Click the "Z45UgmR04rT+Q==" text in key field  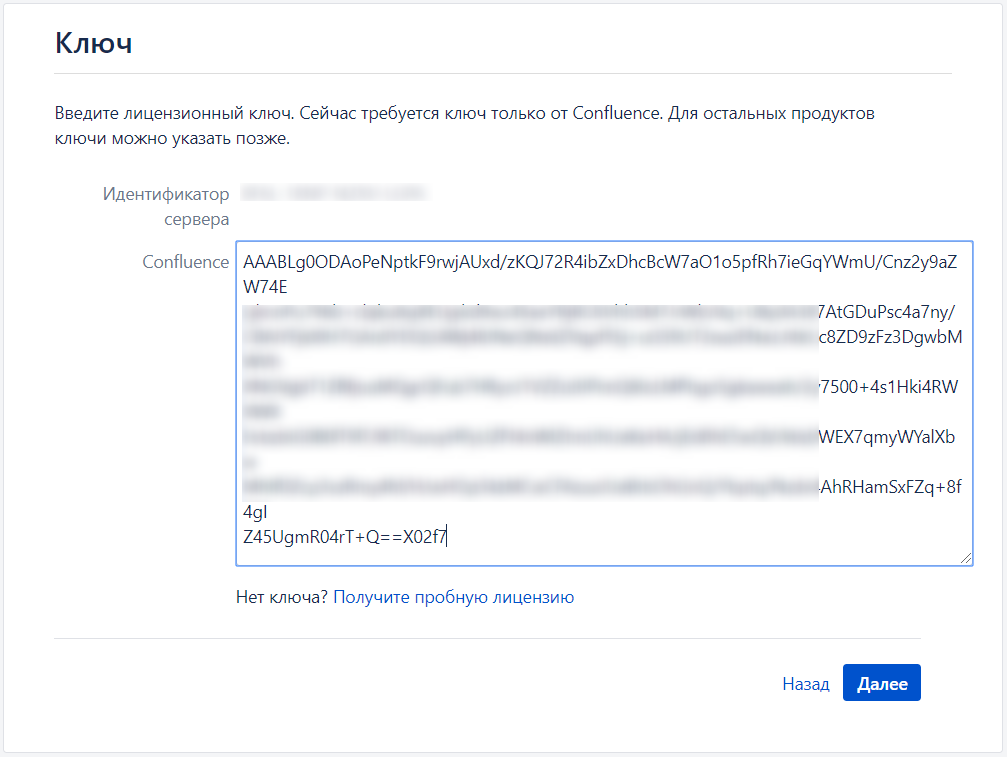[x=320, y=537]
